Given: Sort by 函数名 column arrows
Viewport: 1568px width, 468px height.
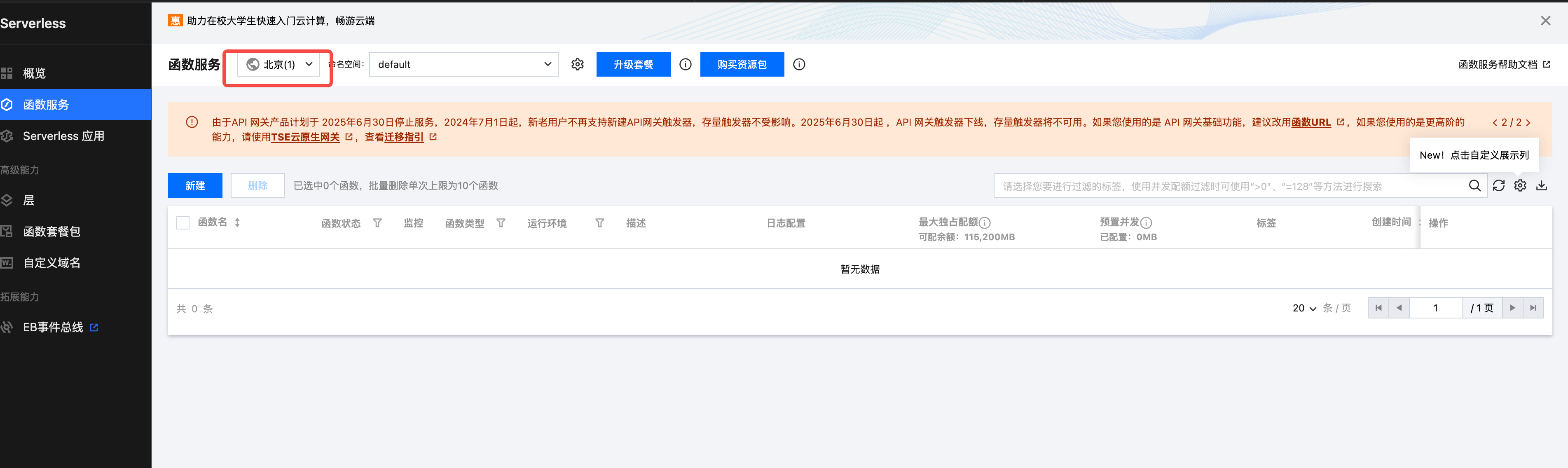Looking at the screenshot, I should pos(237,223).
